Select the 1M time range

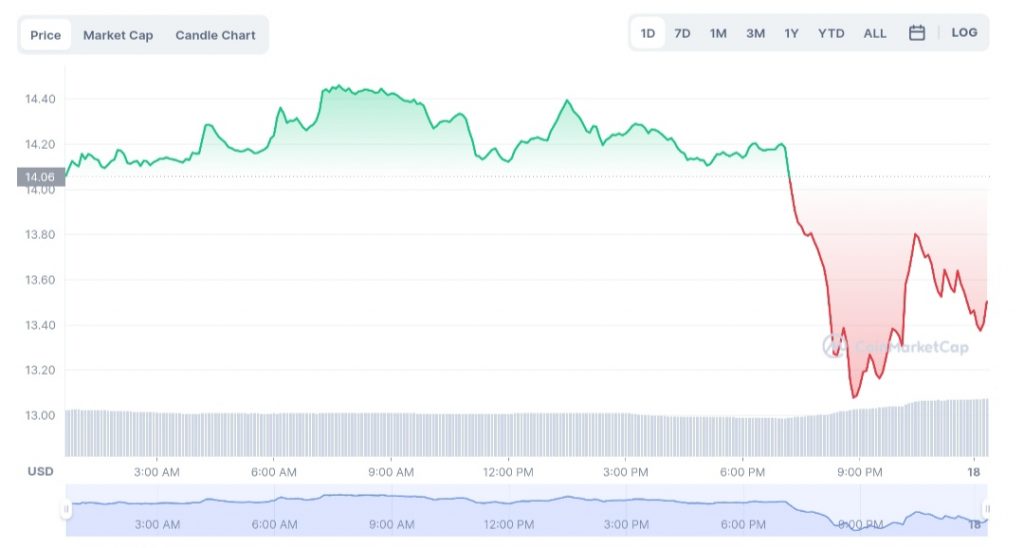[x=718, y=33]
